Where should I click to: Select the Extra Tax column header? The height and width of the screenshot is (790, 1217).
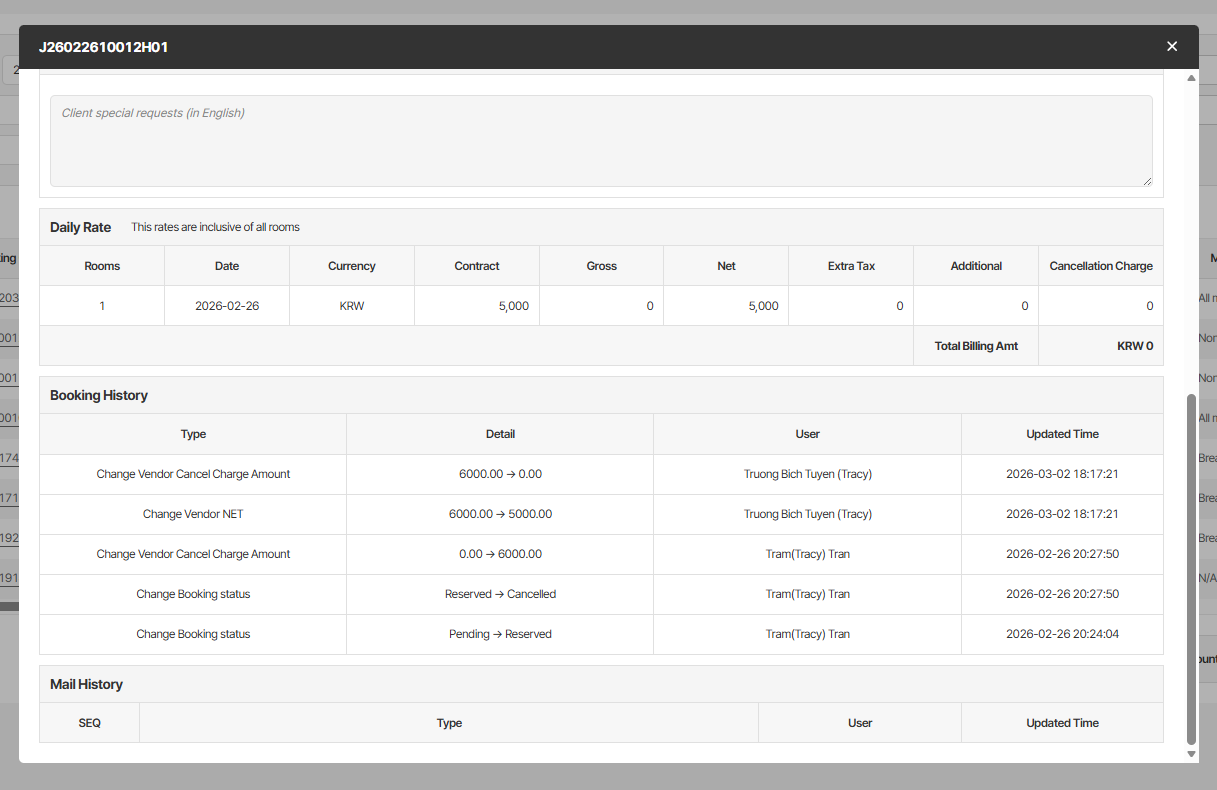click(x=851, y=266)
